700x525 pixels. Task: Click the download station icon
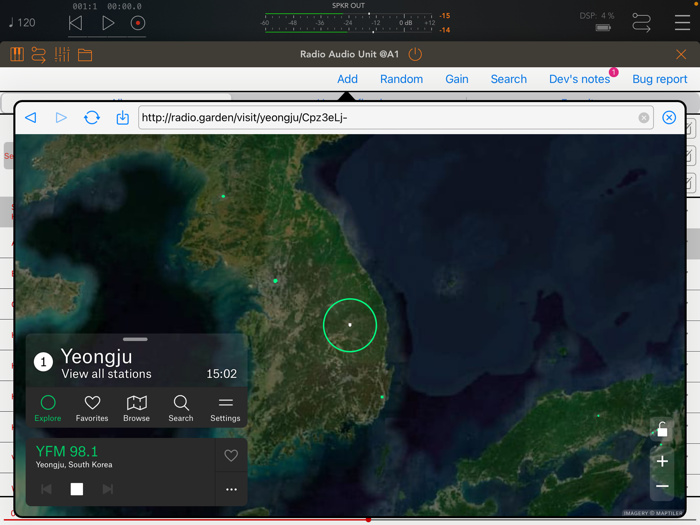pos(122,117)
